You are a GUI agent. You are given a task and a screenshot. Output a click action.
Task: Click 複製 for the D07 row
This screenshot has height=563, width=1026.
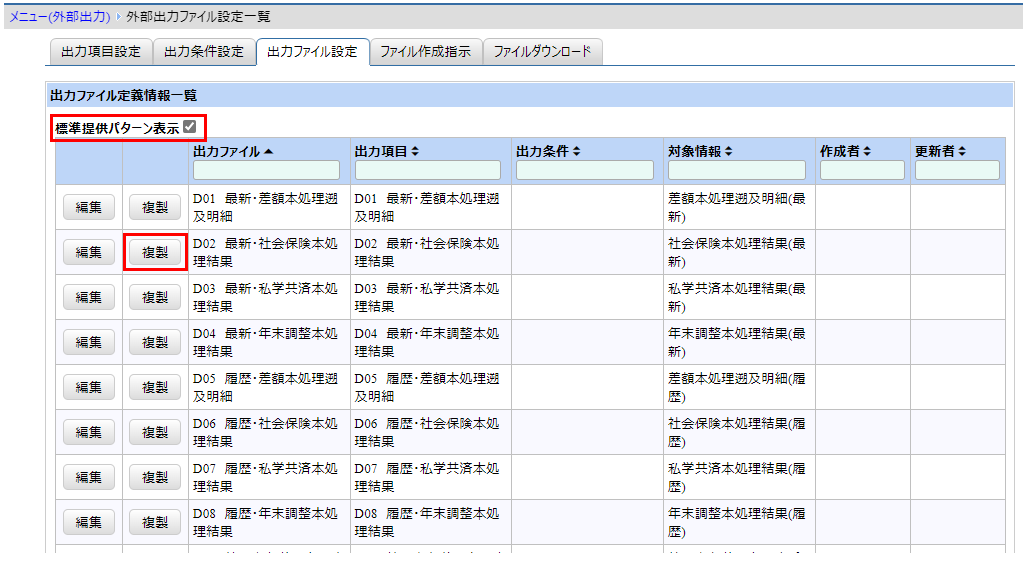pos(155,477)
